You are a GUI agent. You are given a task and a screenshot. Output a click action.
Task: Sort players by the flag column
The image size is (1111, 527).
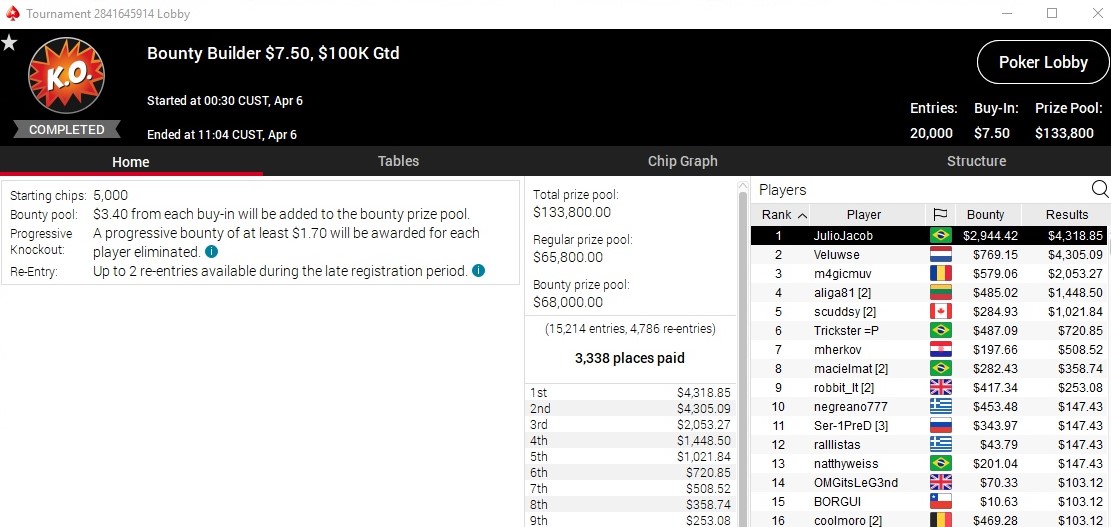click(x=939, y=215)
